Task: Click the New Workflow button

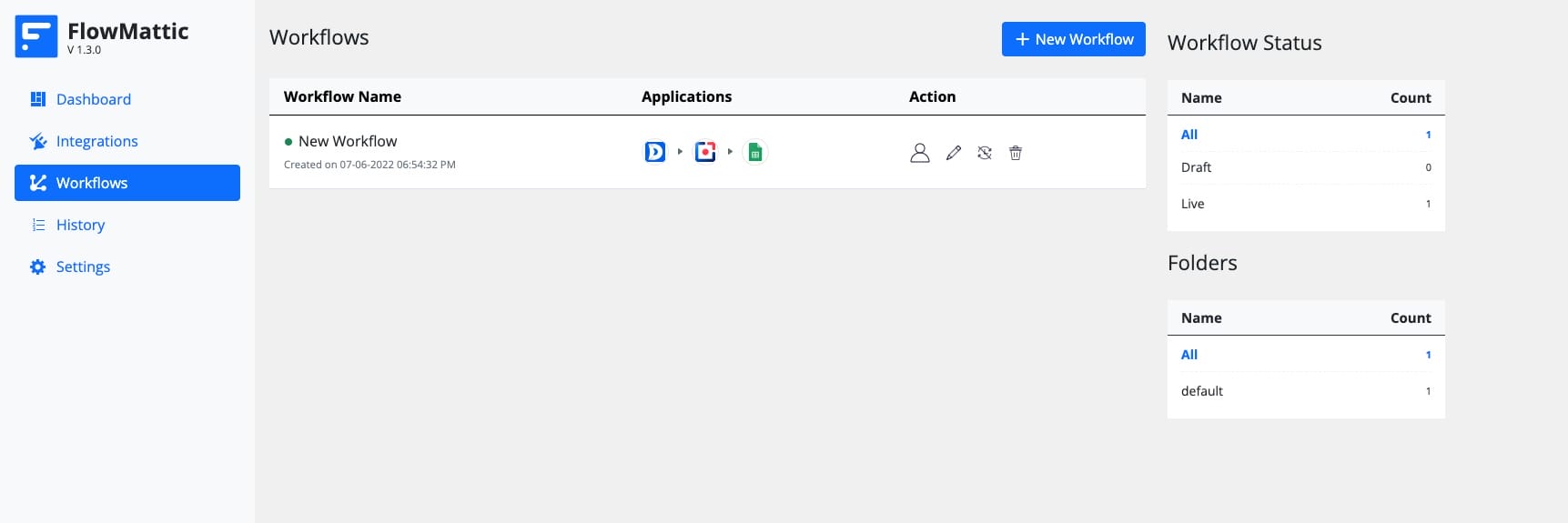Action: point(1073,39)
